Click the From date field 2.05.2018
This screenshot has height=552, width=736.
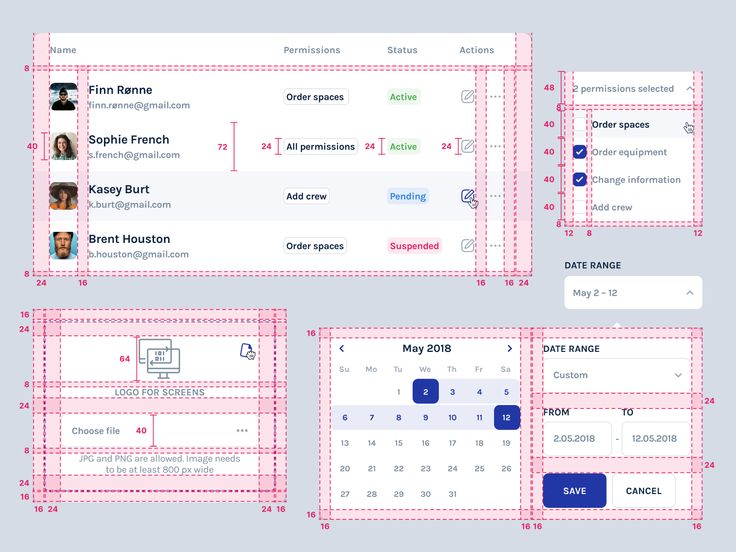tap(575, 439)
